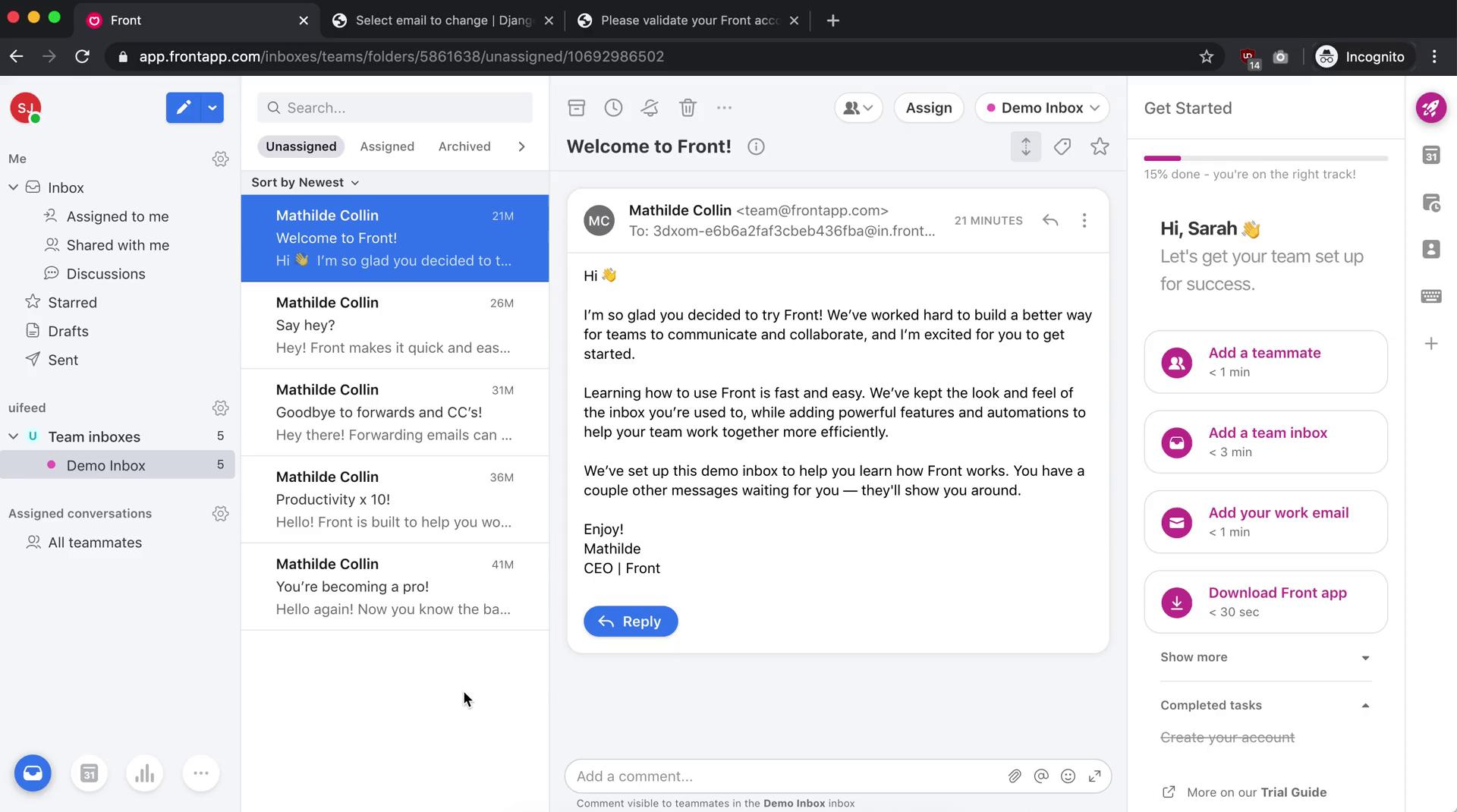Open the Starred folder
Screen dimensions: 1457x812
[72, 303]
